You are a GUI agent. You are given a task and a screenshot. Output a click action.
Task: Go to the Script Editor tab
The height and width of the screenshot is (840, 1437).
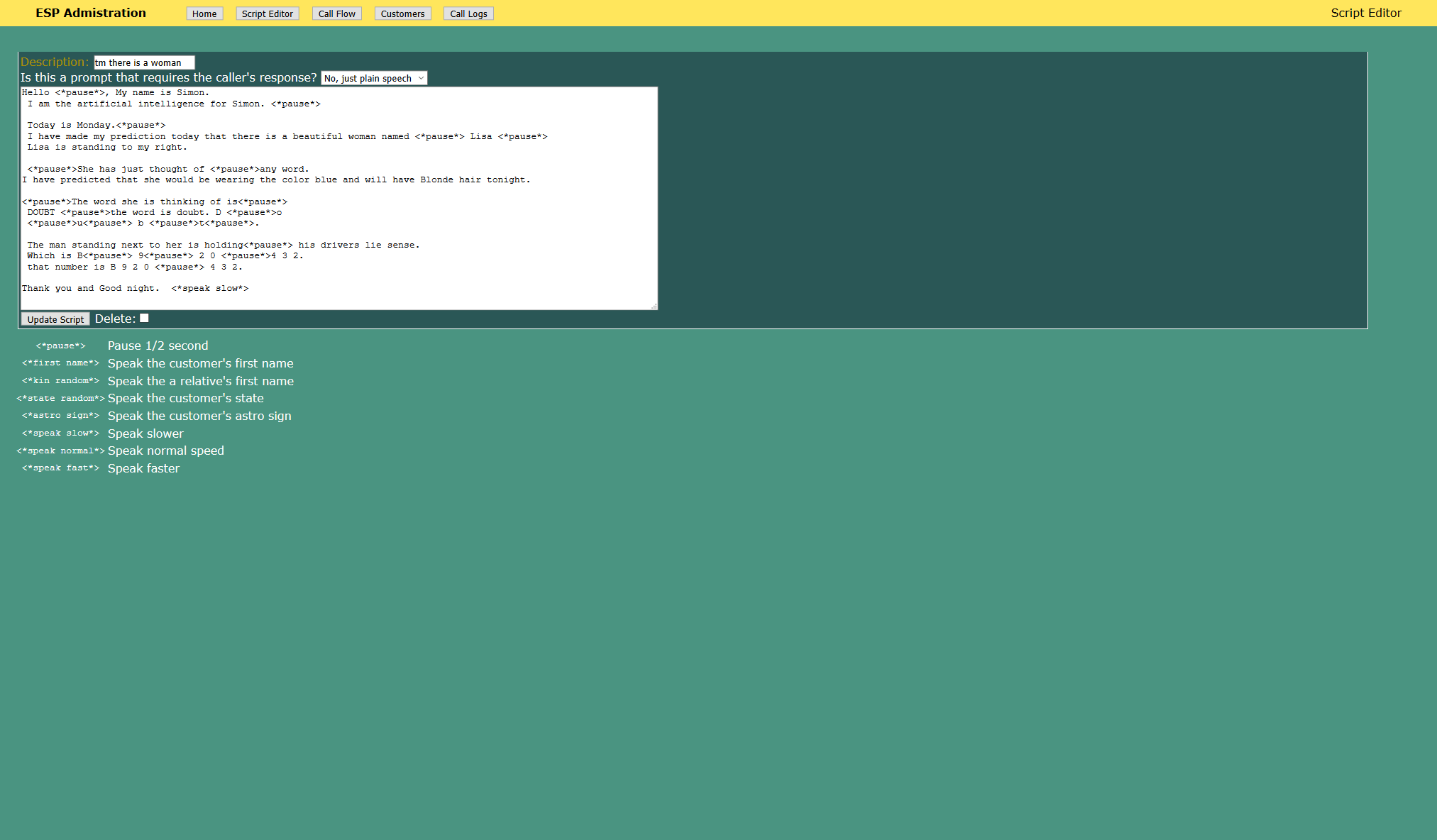click(267, 13)
